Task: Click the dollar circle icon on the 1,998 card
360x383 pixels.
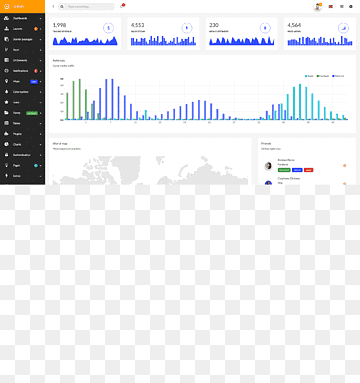Action: (108, 28)
